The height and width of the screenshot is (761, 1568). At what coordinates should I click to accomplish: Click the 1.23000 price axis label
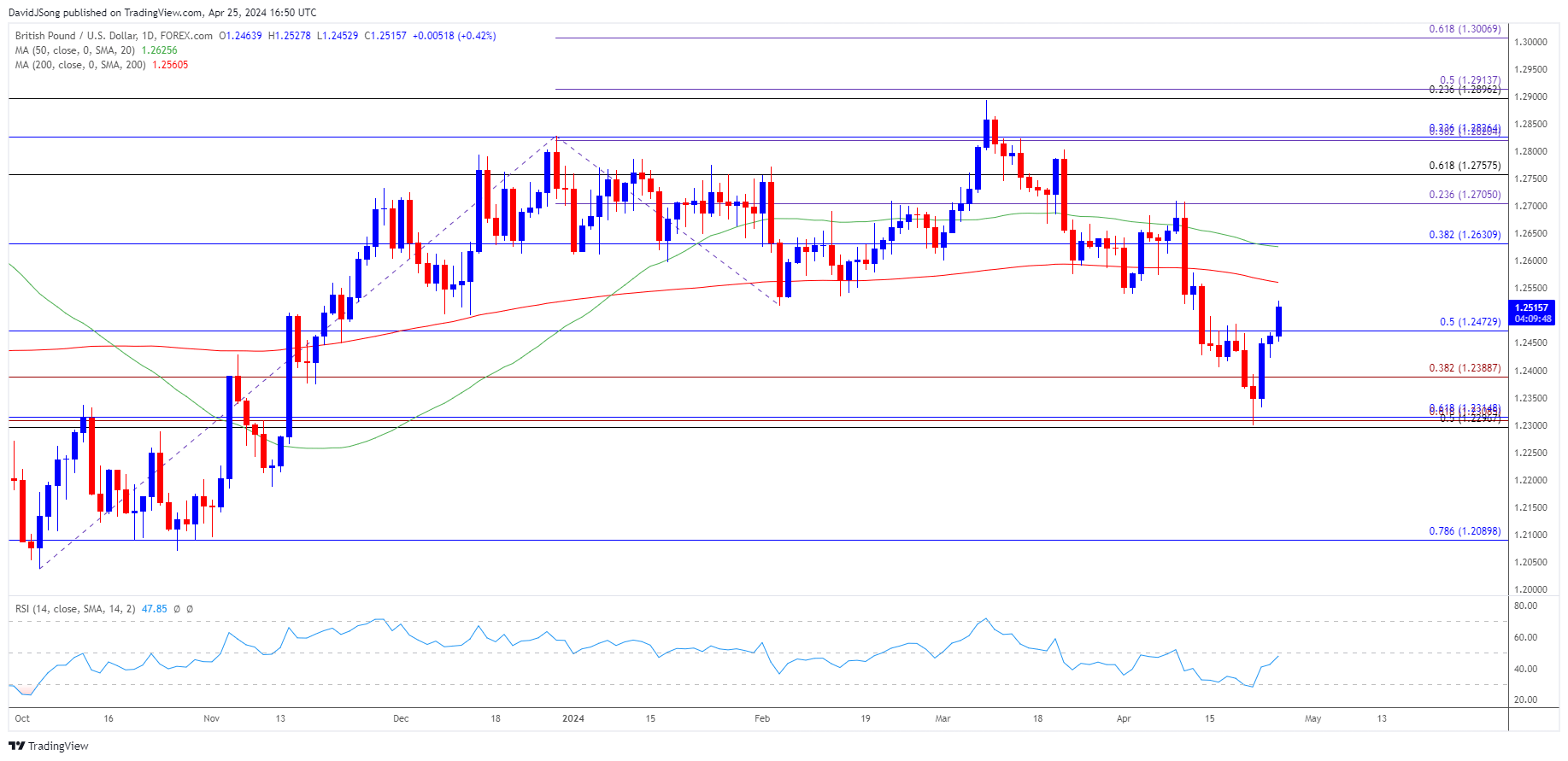[1530, 426]
